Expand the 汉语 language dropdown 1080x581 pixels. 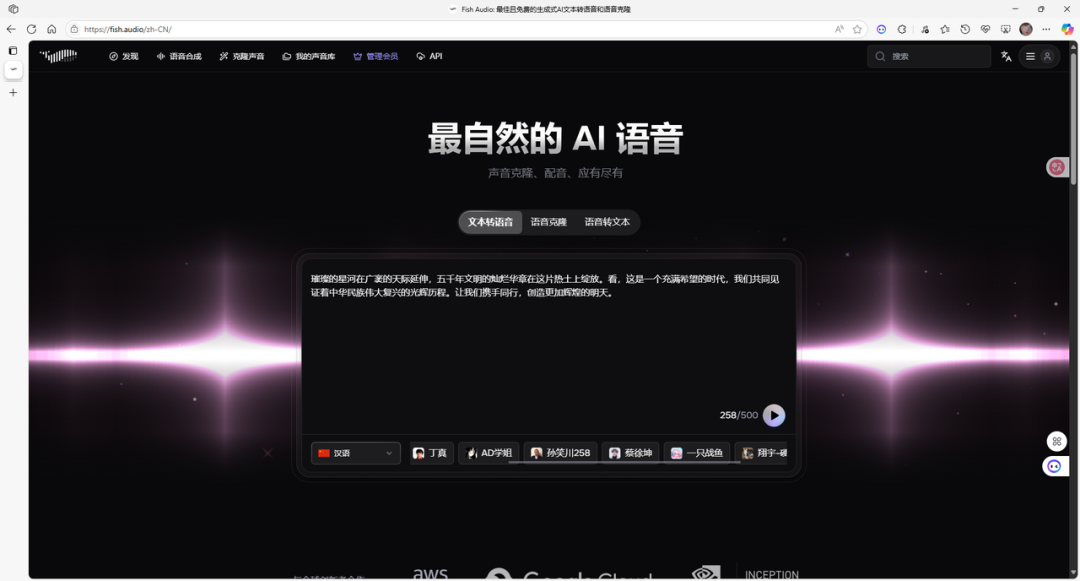point(355,453)
